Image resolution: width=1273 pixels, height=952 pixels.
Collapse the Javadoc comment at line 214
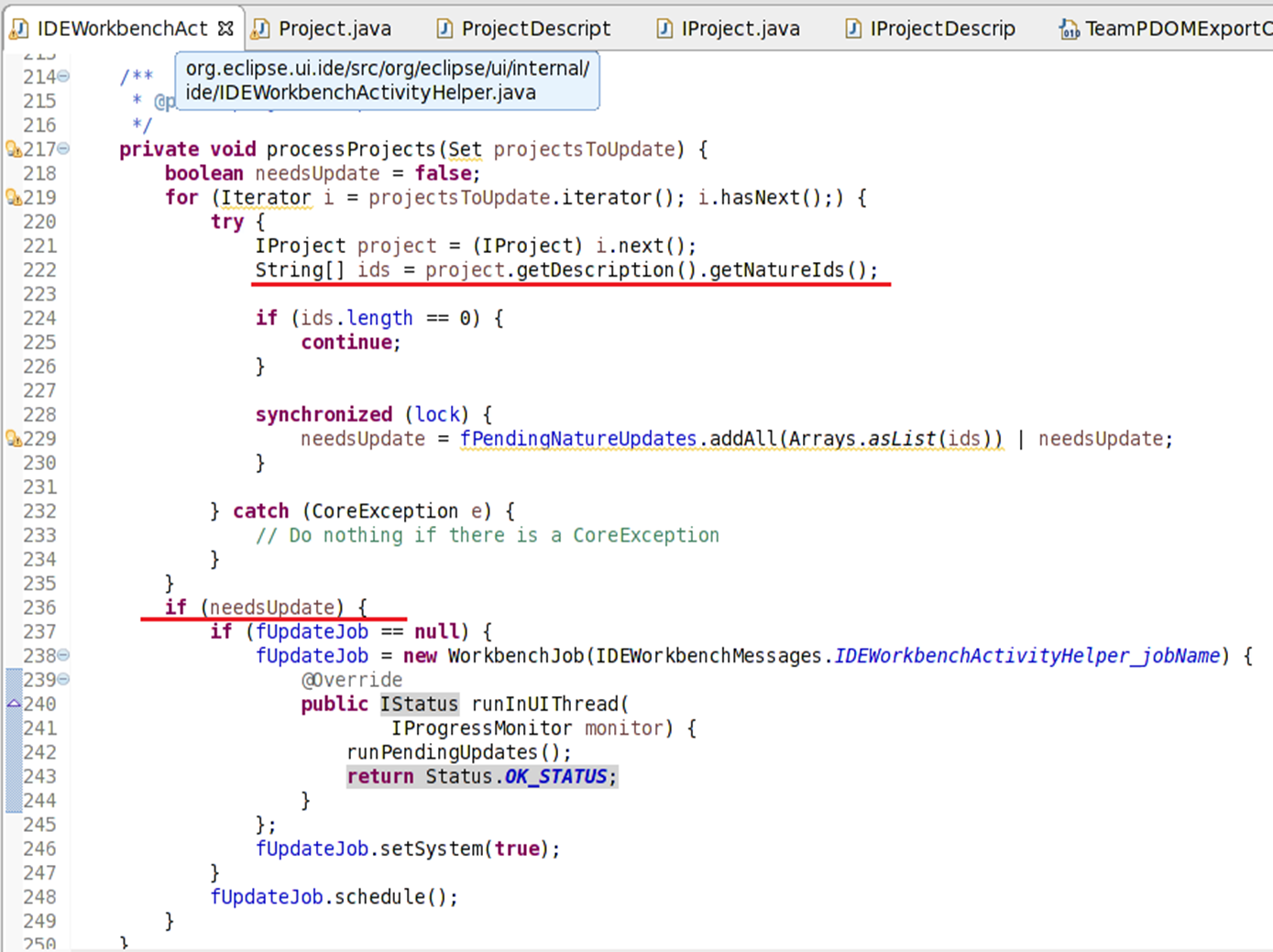coord(64,77)
